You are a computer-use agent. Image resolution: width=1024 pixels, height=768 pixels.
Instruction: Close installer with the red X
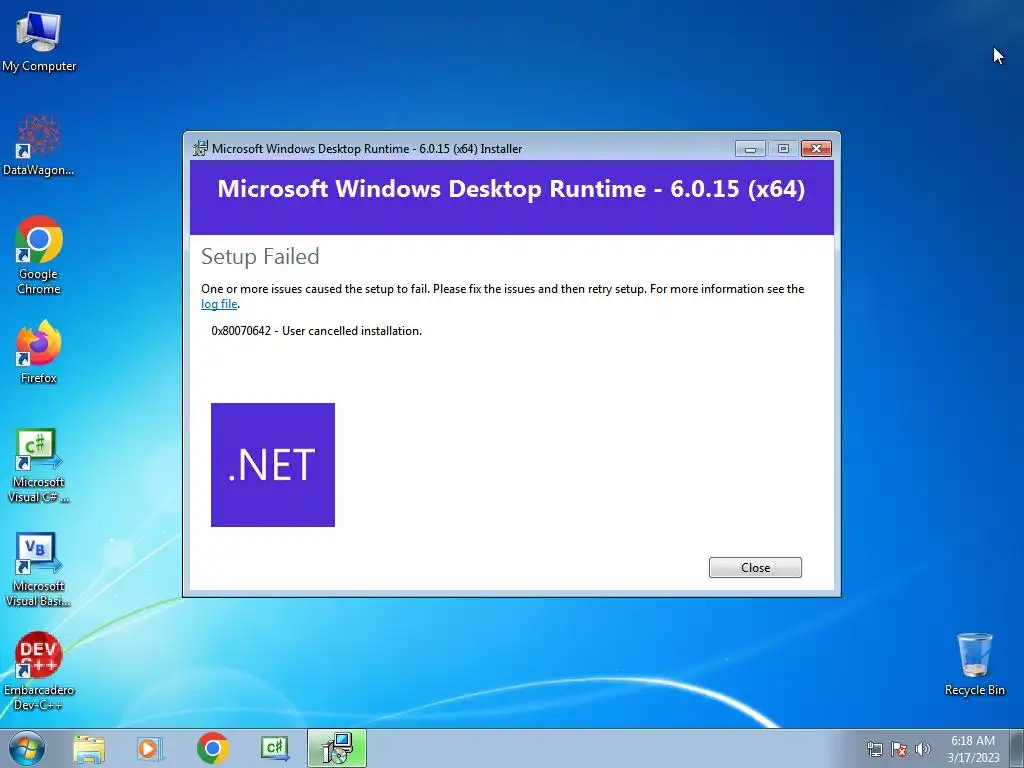click(x=816, y=149)
